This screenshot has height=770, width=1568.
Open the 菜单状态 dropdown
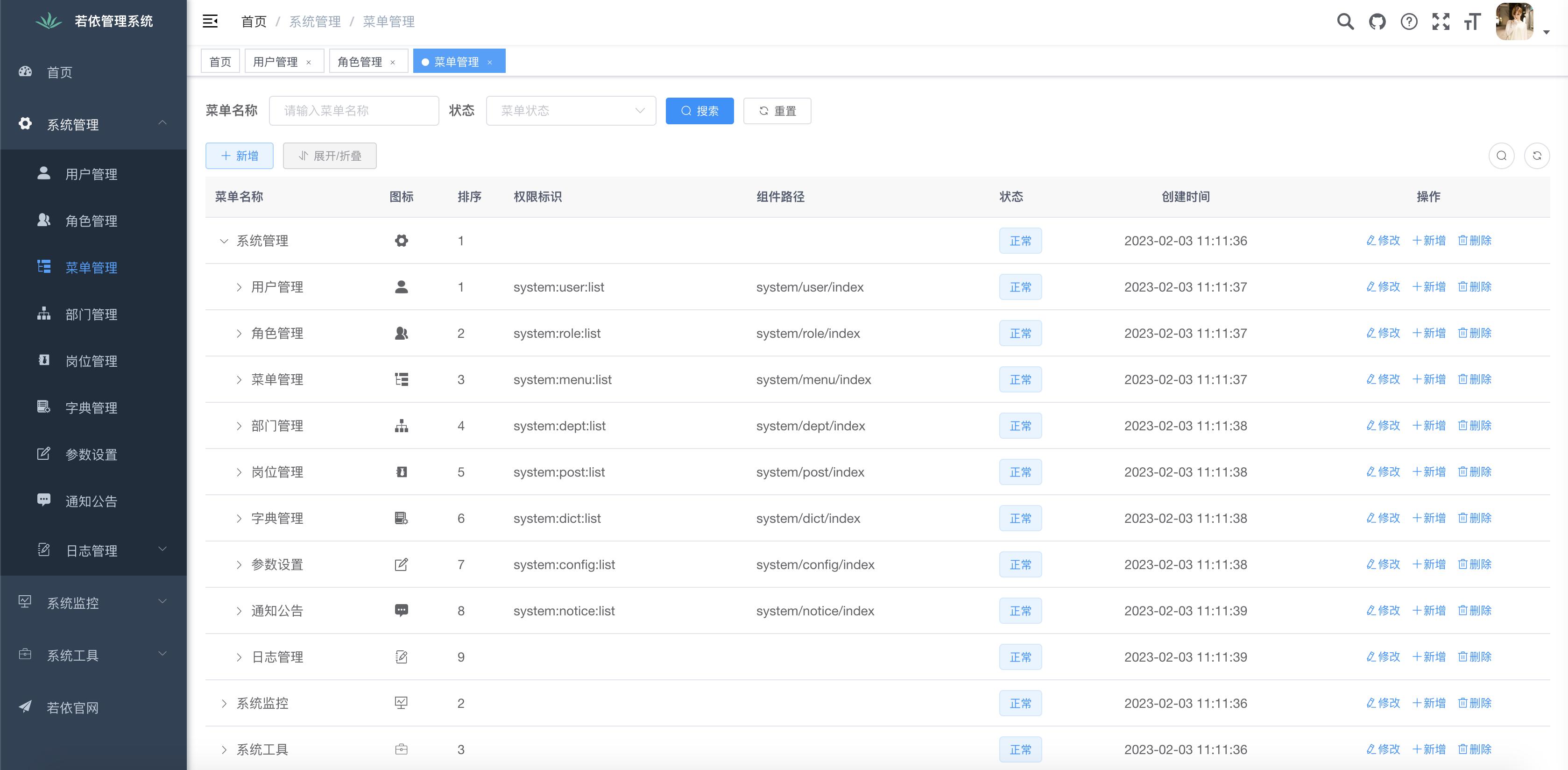570,110
